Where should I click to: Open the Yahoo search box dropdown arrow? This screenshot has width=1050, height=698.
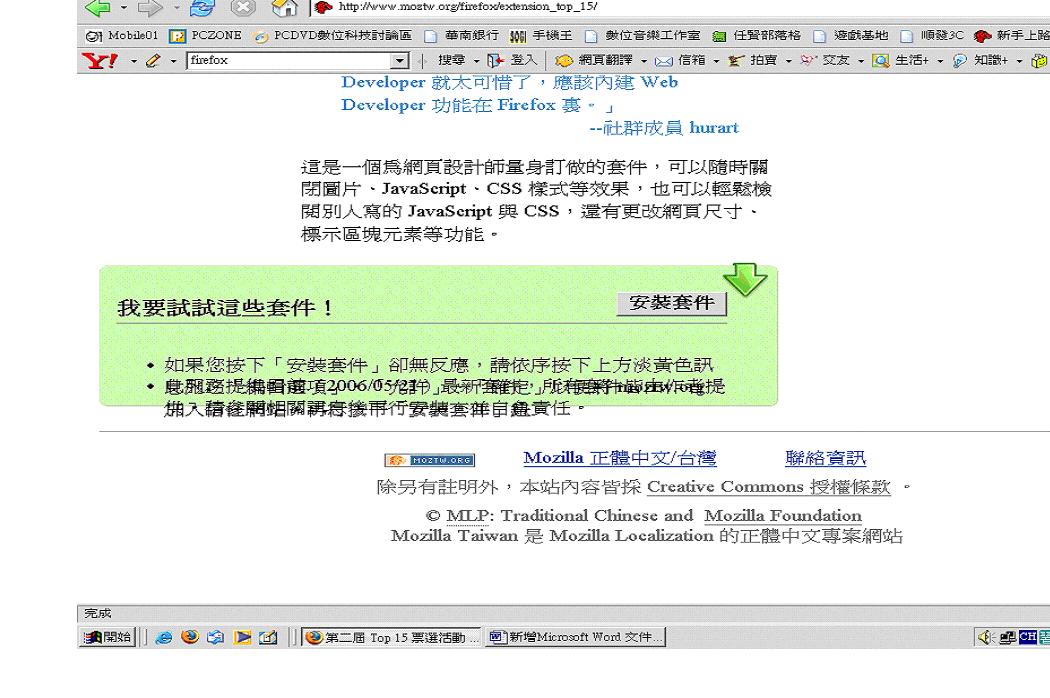point(400,61)
